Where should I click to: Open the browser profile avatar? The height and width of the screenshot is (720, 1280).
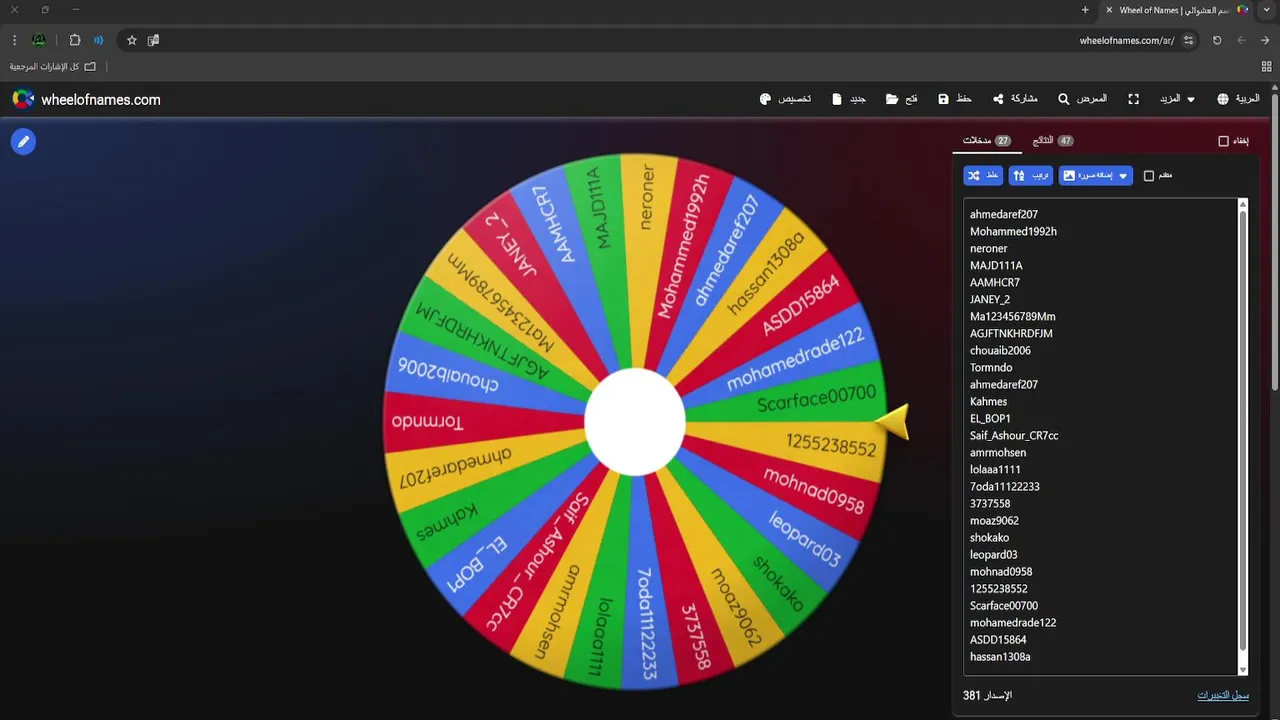[38, 40]
